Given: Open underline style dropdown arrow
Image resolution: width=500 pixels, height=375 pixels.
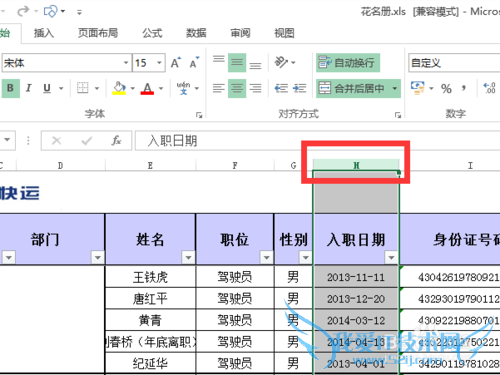Looking at the screenshot, I should (61, 88).
